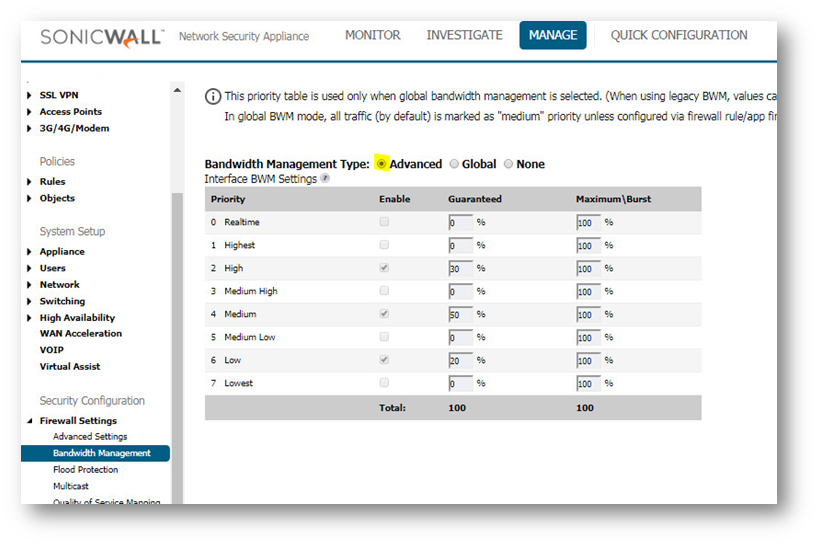Select the Global bandwidth management radio button

click(x=455, y=164)
